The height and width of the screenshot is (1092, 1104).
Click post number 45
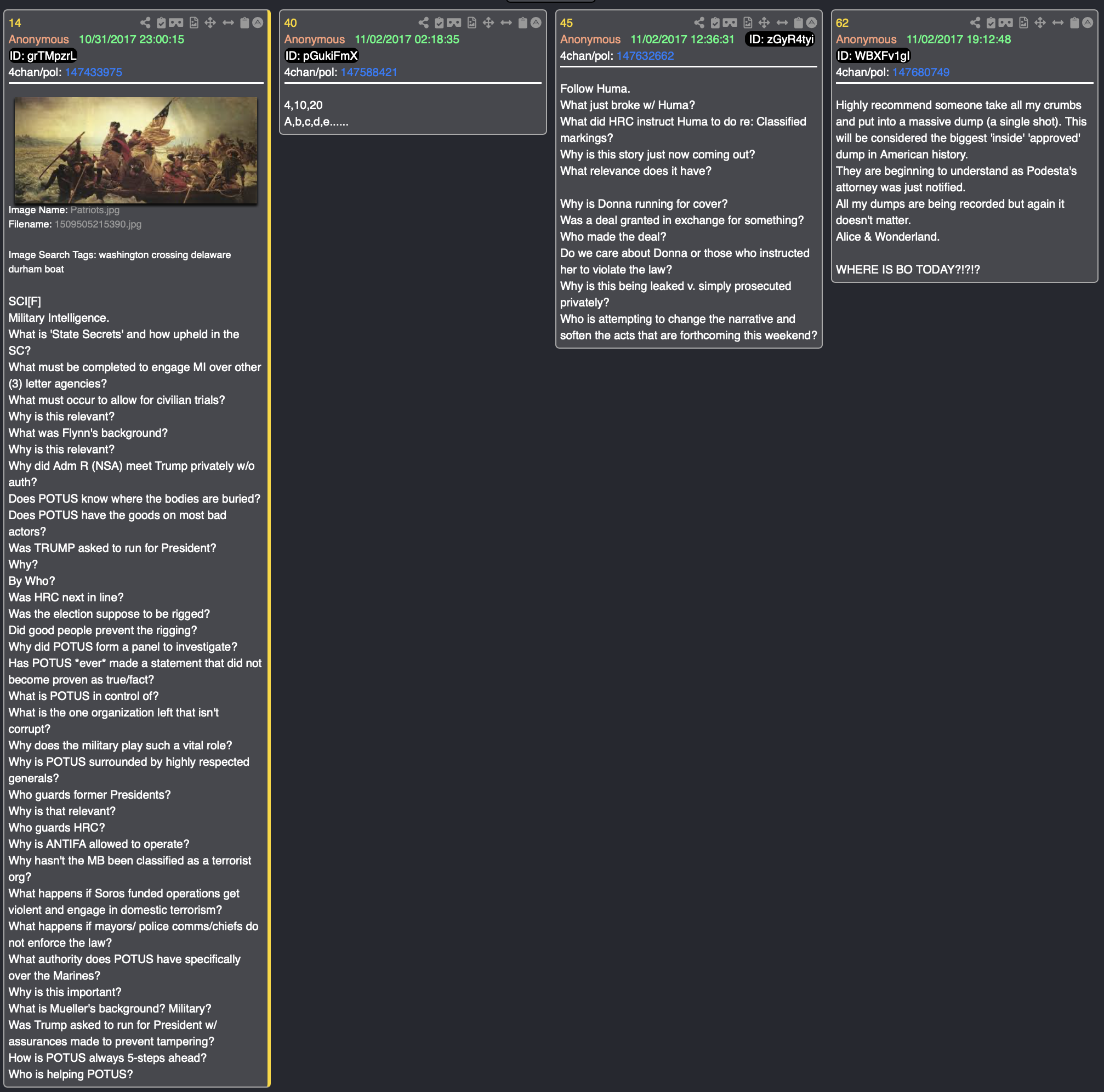tap(566, 23)
